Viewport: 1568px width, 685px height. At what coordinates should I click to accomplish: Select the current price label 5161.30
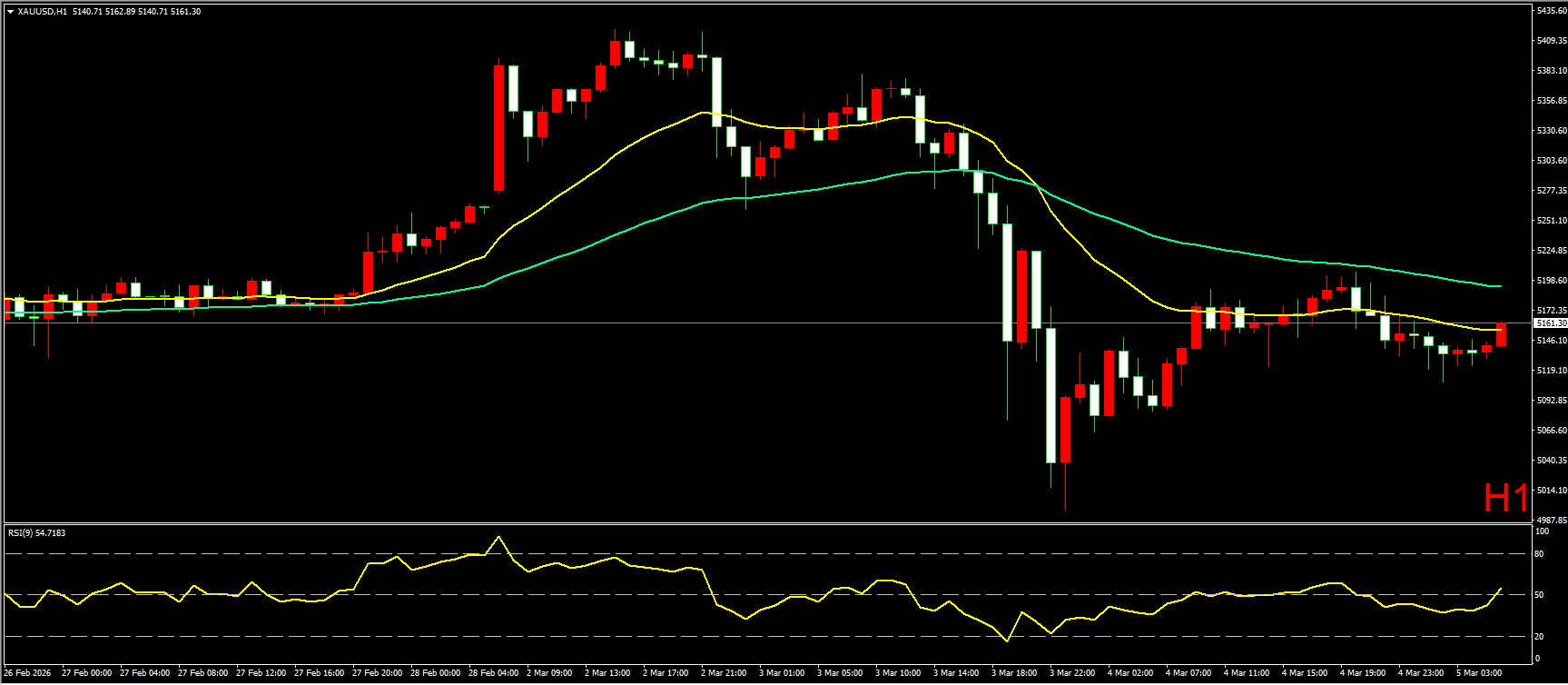click(1550, 323)
